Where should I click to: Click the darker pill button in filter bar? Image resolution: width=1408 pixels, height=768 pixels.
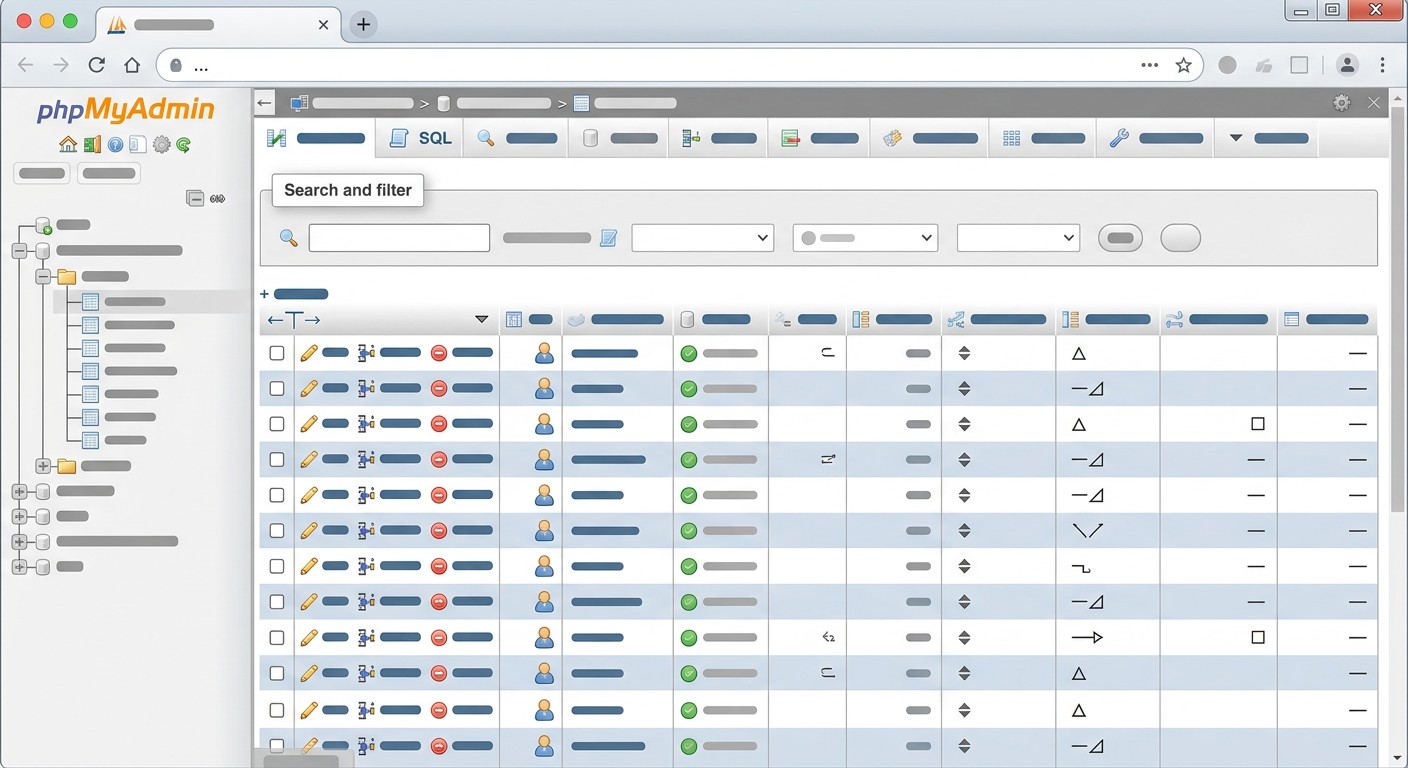tap(1120, 238)
